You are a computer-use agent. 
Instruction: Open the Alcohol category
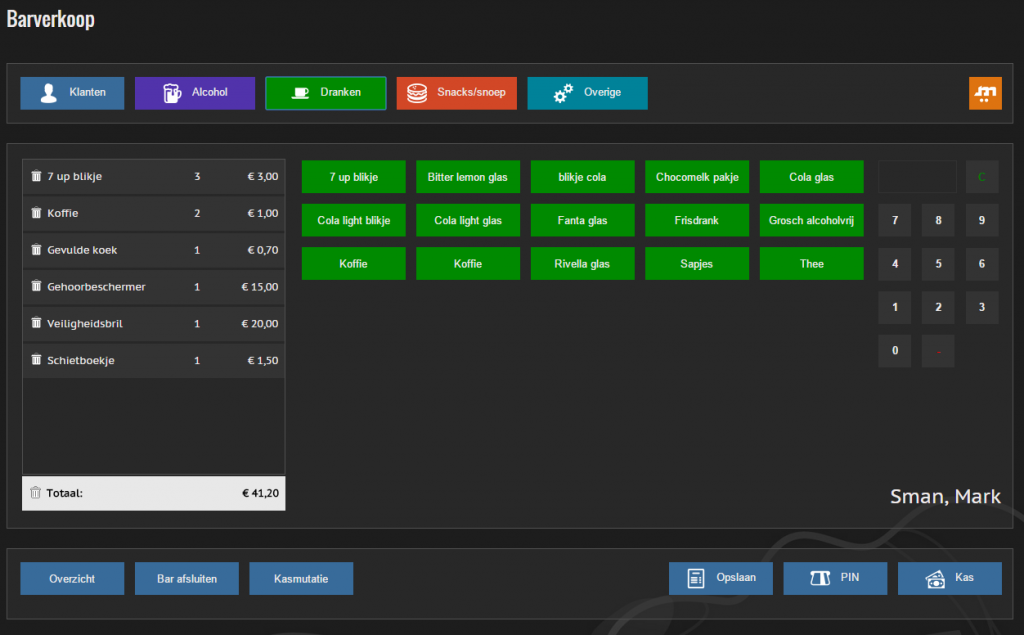(x=194, y=93)
